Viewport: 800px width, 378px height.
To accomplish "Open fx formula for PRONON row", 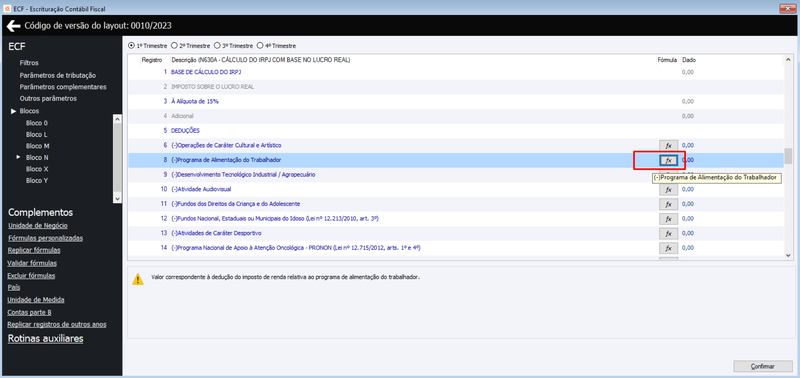I will [668, 248].
